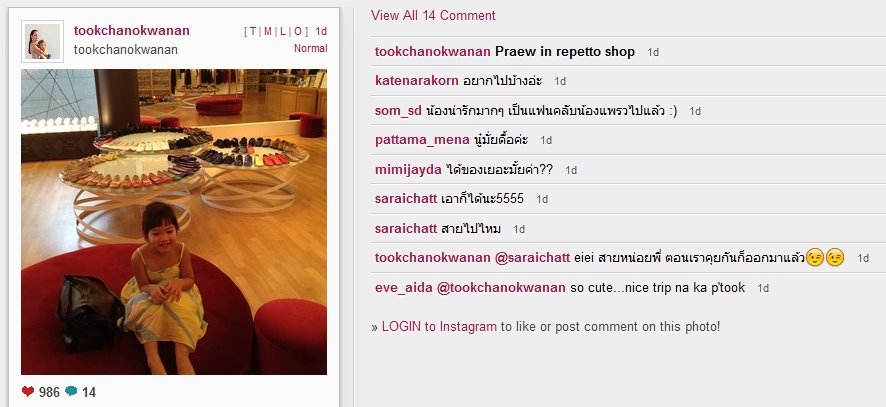
Task: Click the O size link
Action: tap(298, 32)
